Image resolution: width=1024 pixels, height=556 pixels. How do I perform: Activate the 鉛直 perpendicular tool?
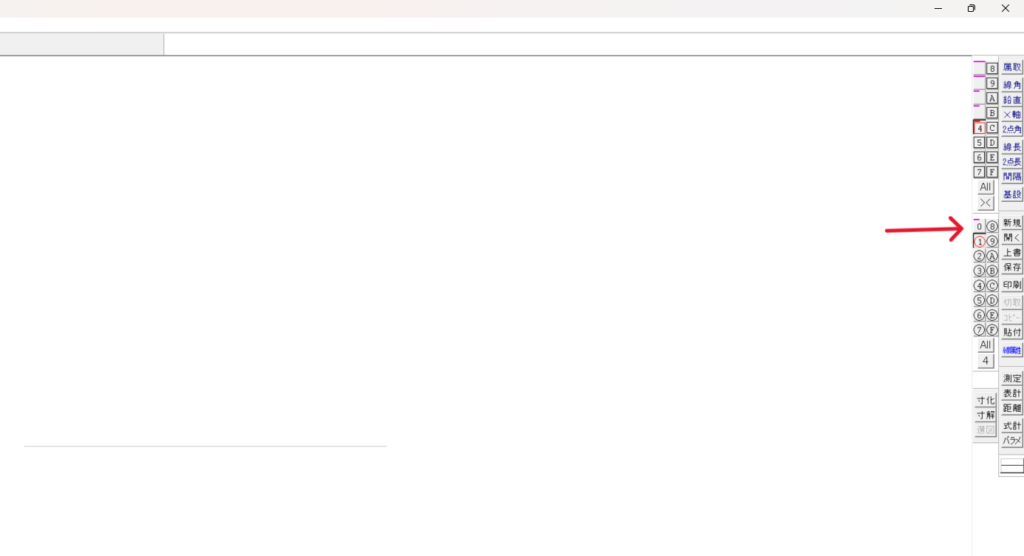coord(1012,100)
